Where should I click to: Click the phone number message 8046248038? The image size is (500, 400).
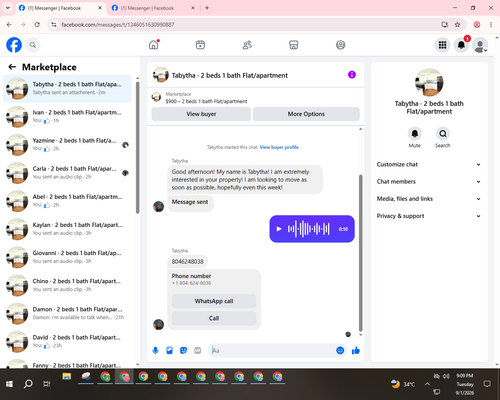tap(187, 262)
